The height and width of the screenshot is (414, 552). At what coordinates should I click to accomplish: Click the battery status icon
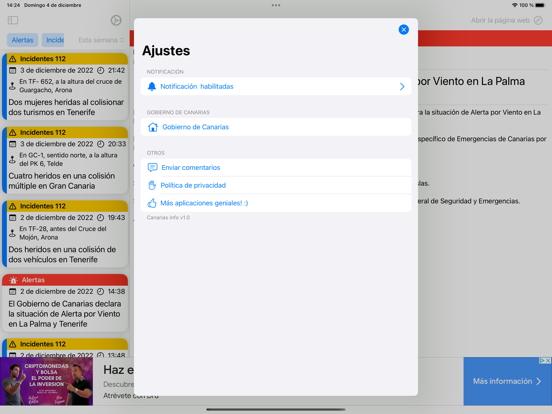pos(540,5)
